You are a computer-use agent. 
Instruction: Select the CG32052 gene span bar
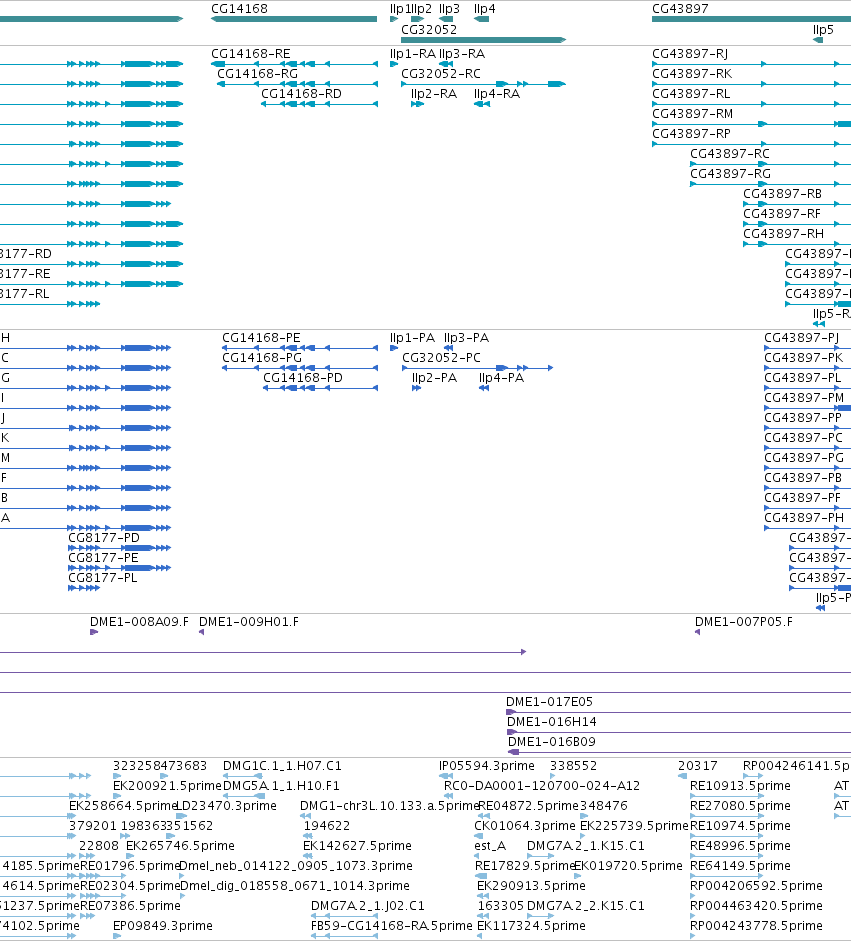coord(483,40)
